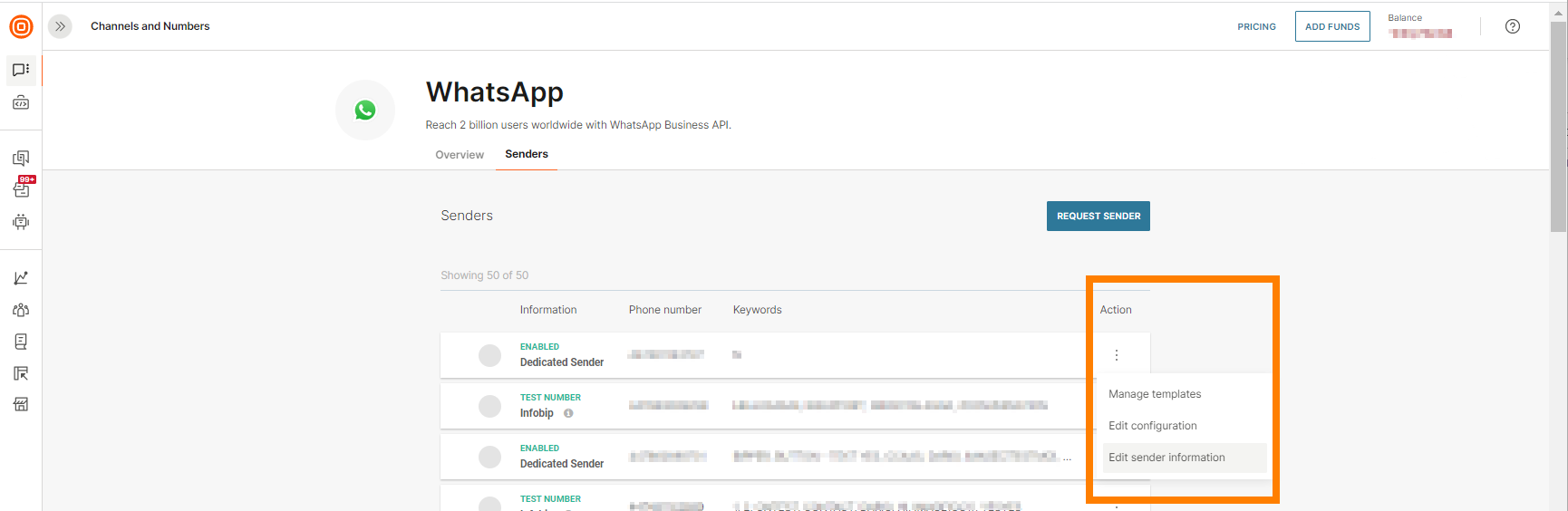The height and width of the screenshot is (511, 1568).
Task: Open the three-dot action menu for the first sender
Action: pyautogui.click(x=1116, y=355)
